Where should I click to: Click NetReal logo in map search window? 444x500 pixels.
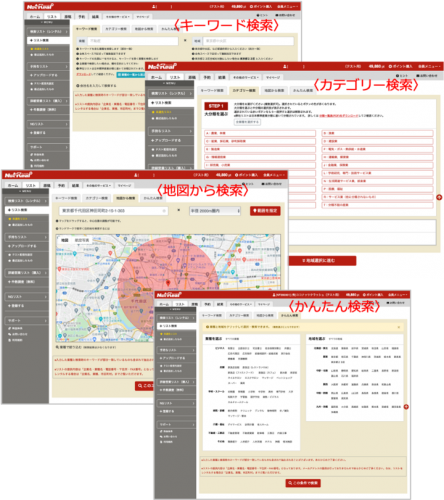[x=18, y=175]
